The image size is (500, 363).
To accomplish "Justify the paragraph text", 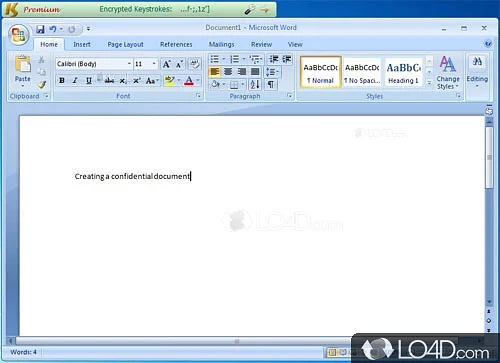I will tap(255, 72).
